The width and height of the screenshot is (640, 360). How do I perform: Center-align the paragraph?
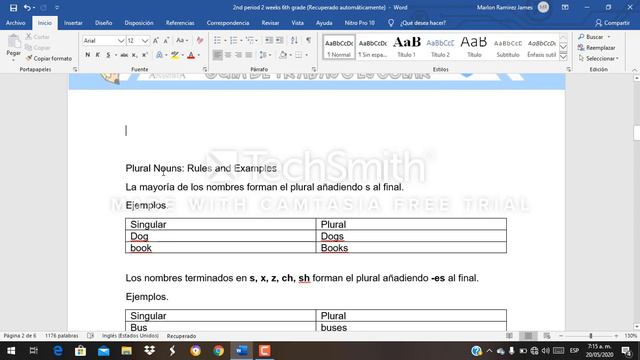[x=228, y=55]
